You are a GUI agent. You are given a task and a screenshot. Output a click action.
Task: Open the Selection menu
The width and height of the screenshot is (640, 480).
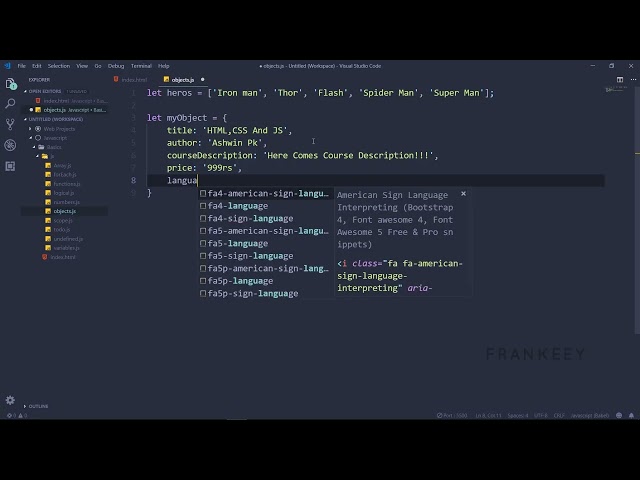(x=59, y=66)
